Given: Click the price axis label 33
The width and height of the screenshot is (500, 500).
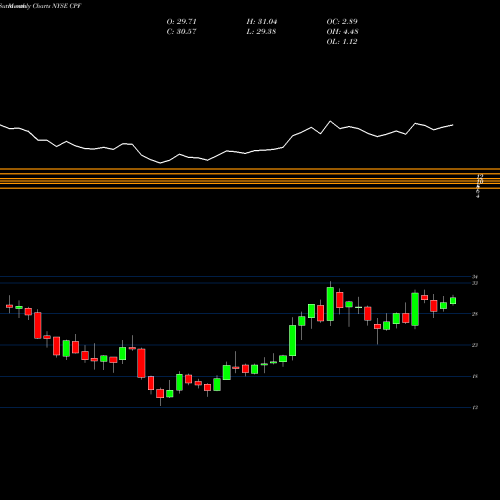Looking at the screenshot, I should [475, 283].
